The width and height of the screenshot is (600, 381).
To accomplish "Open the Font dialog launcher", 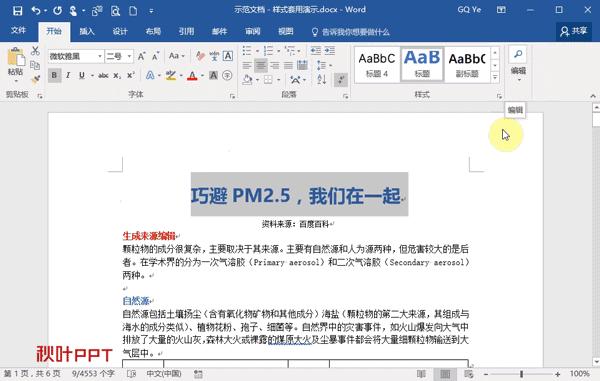I will click(232, 96).
